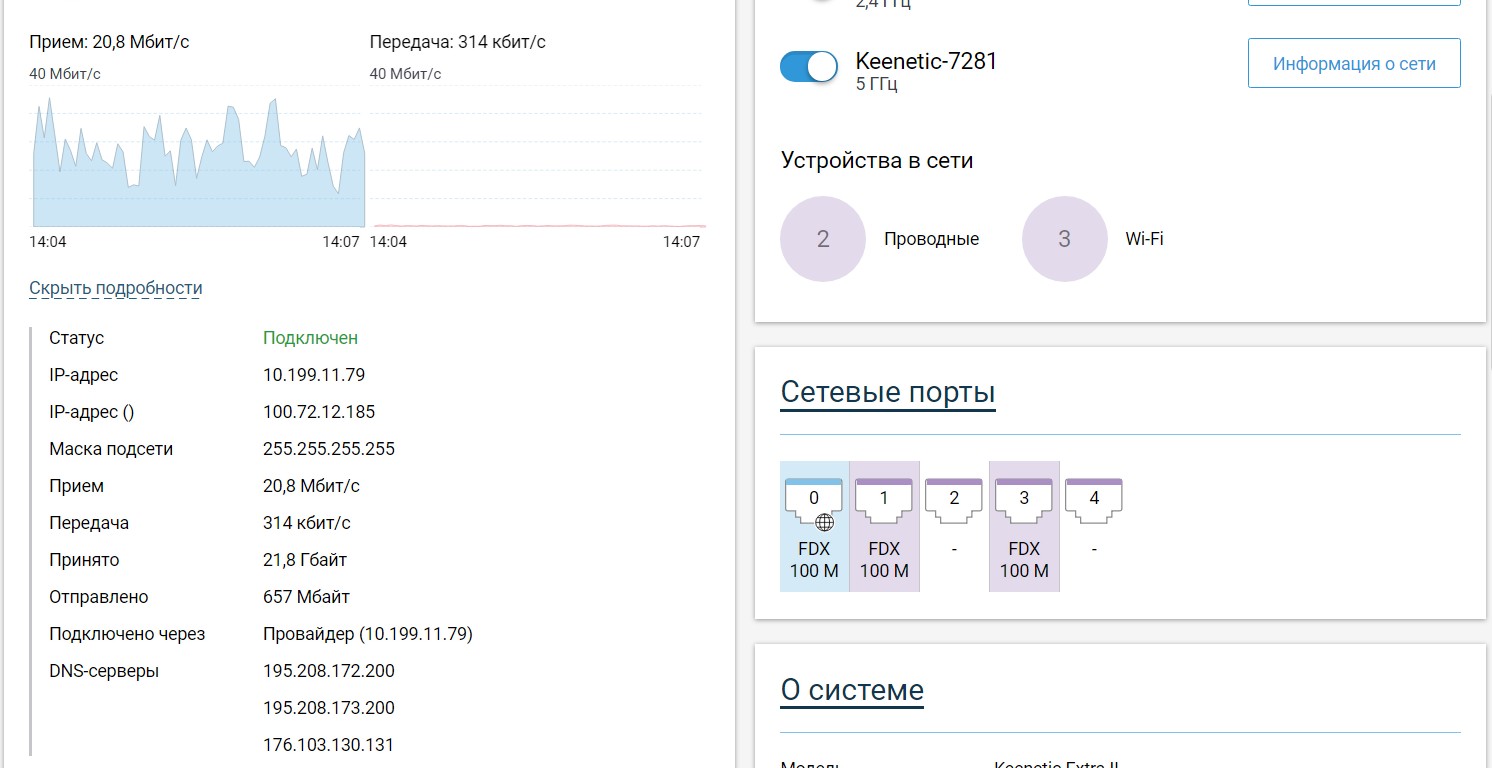Screen dimensions: 1492x768
Task: Open wired devices count circle showing 2
Action: tap(823, 239)
